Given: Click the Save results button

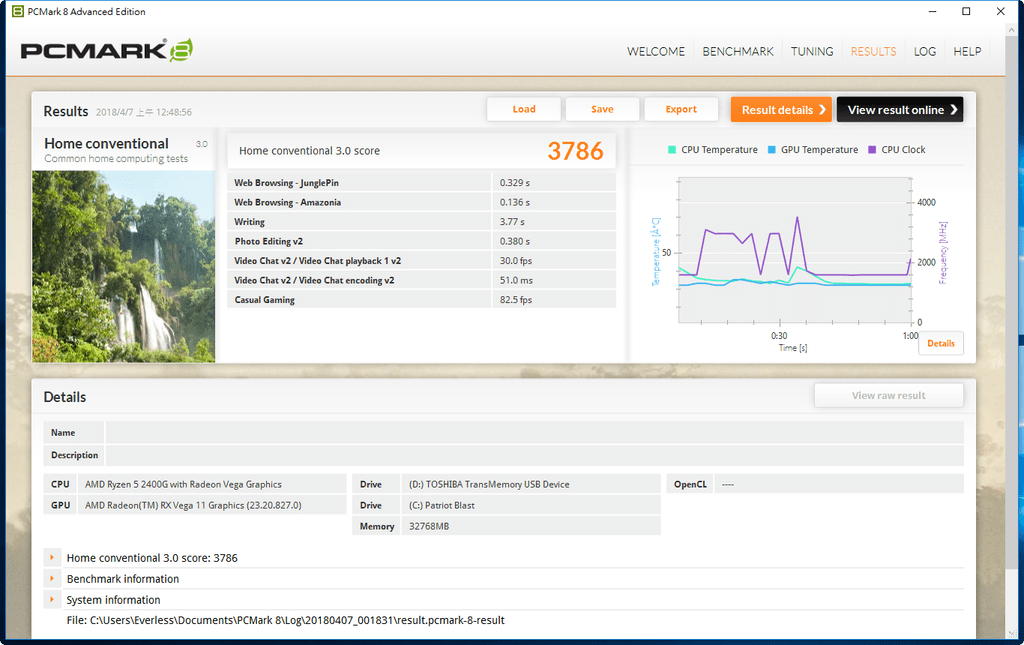Looking at the screenshot, I should point(602,109).
